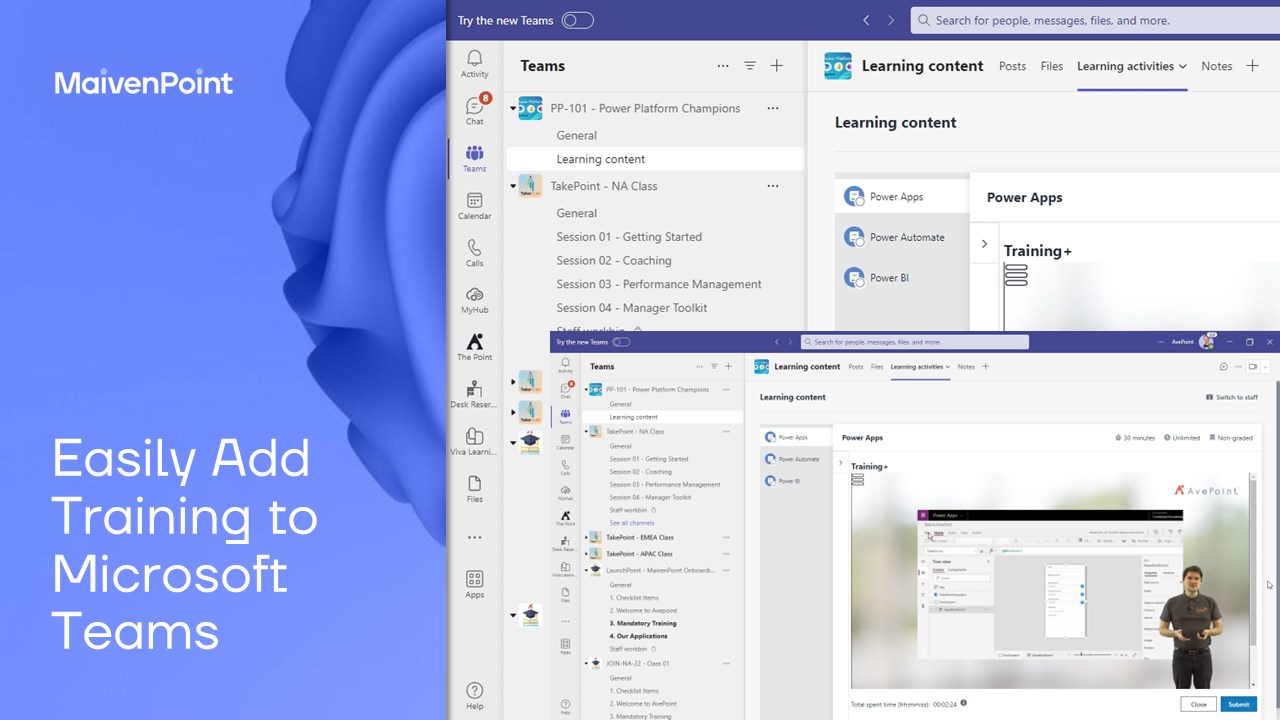Go back using arrow in large window title bar
The width and height of the screenshot is (1280, 720).
[x=866, y=20]
